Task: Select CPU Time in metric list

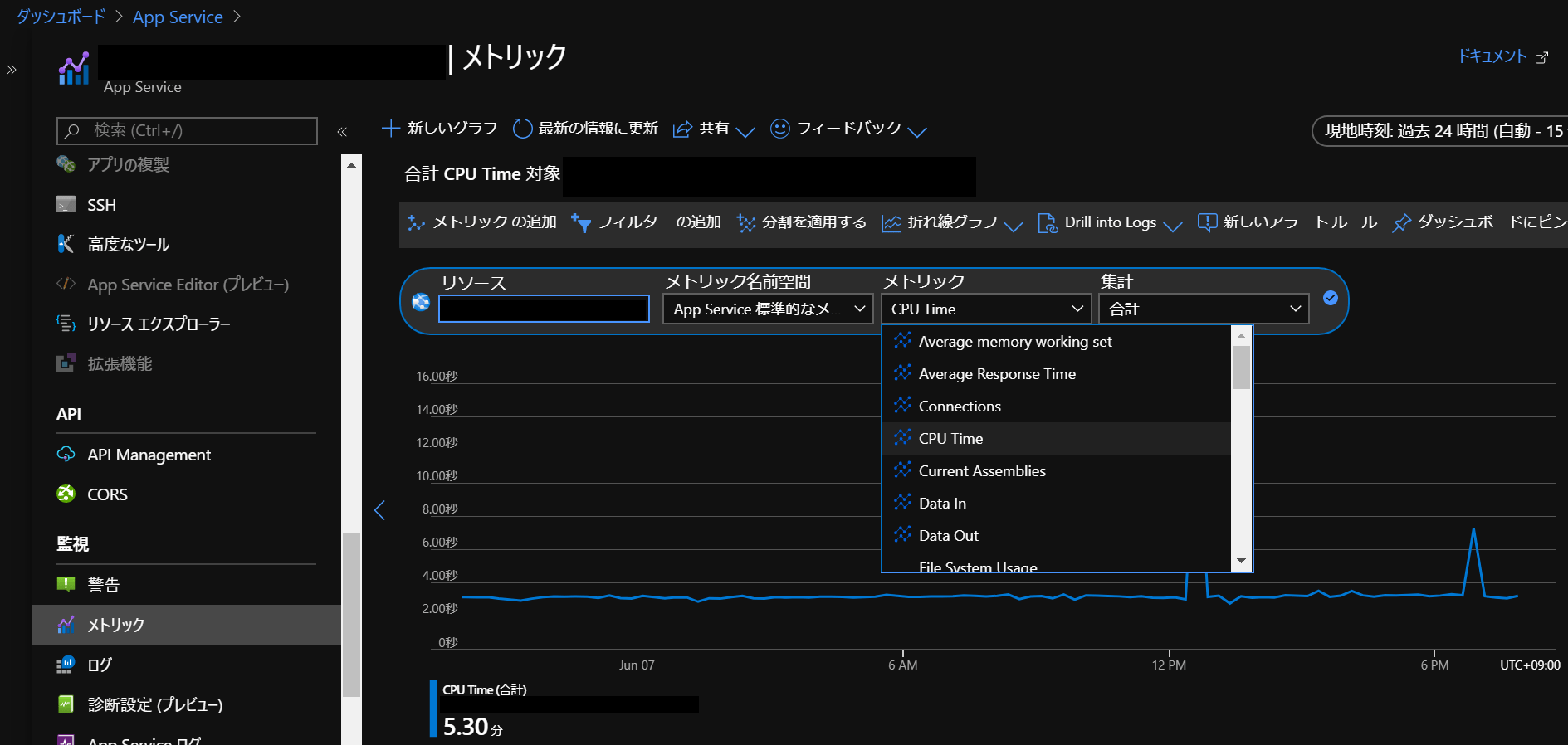Action: tap(1056, 438)
